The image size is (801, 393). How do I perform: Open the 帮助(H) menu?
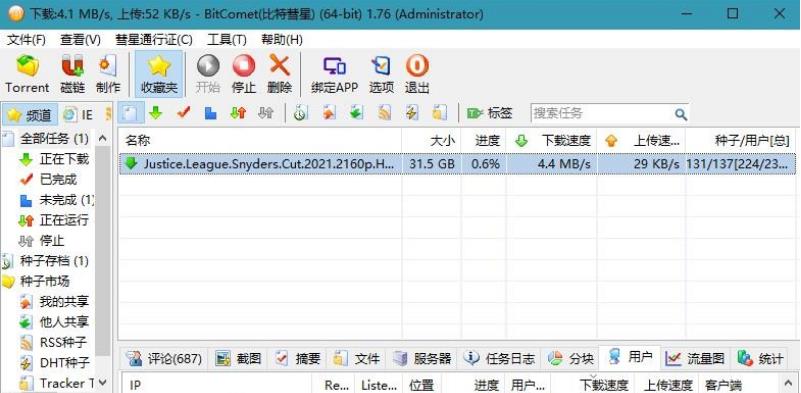282,40
